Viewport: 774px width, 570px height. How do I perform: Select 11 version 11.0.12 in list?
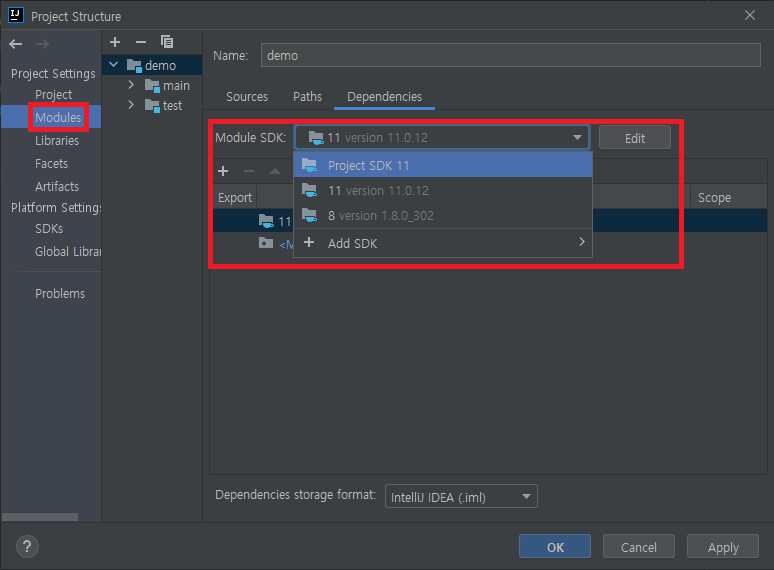coord(443,190)
